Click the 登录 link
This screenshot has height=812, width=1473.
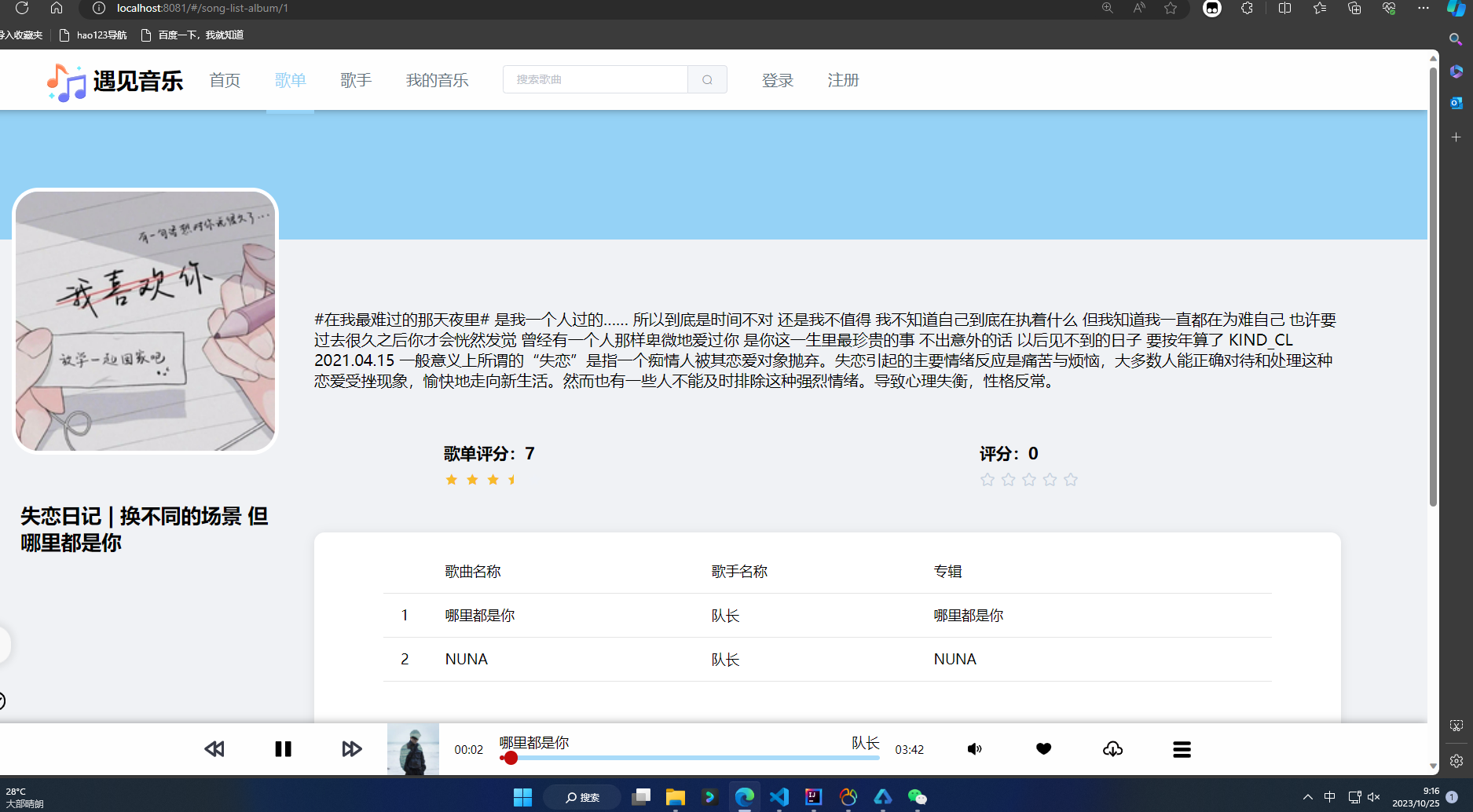(x=778, y=80)
